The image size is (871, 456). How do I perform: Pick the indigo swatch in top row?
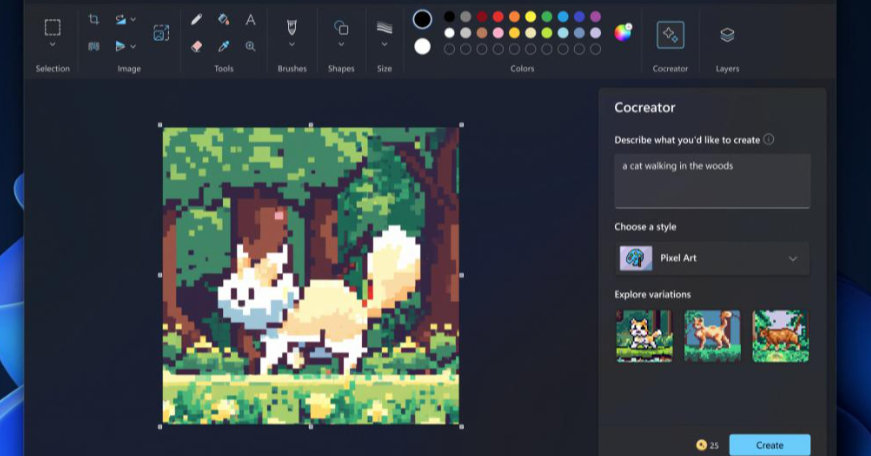(579, 17)
